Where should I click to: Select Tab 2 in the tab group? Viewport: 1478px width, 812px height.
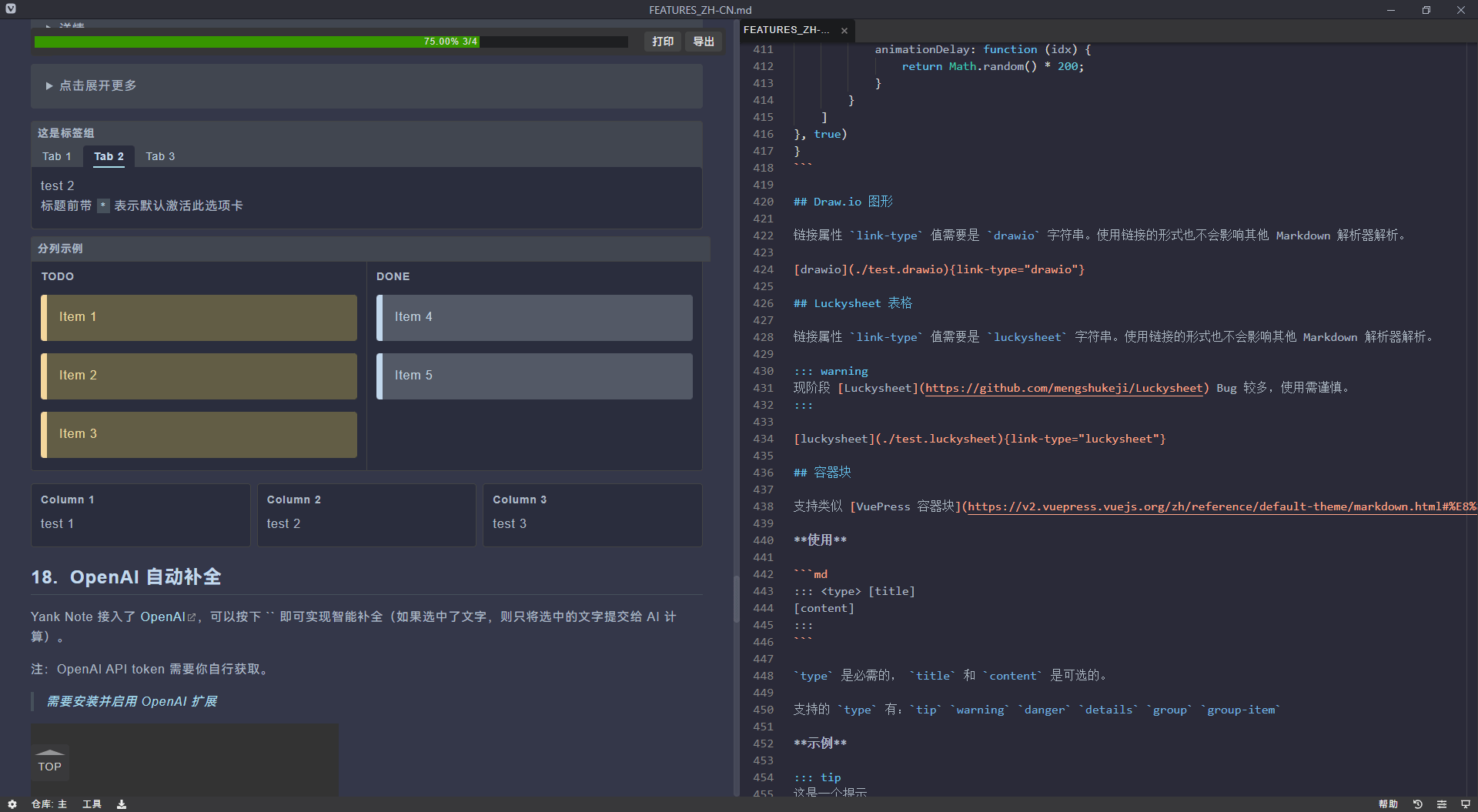109,156
